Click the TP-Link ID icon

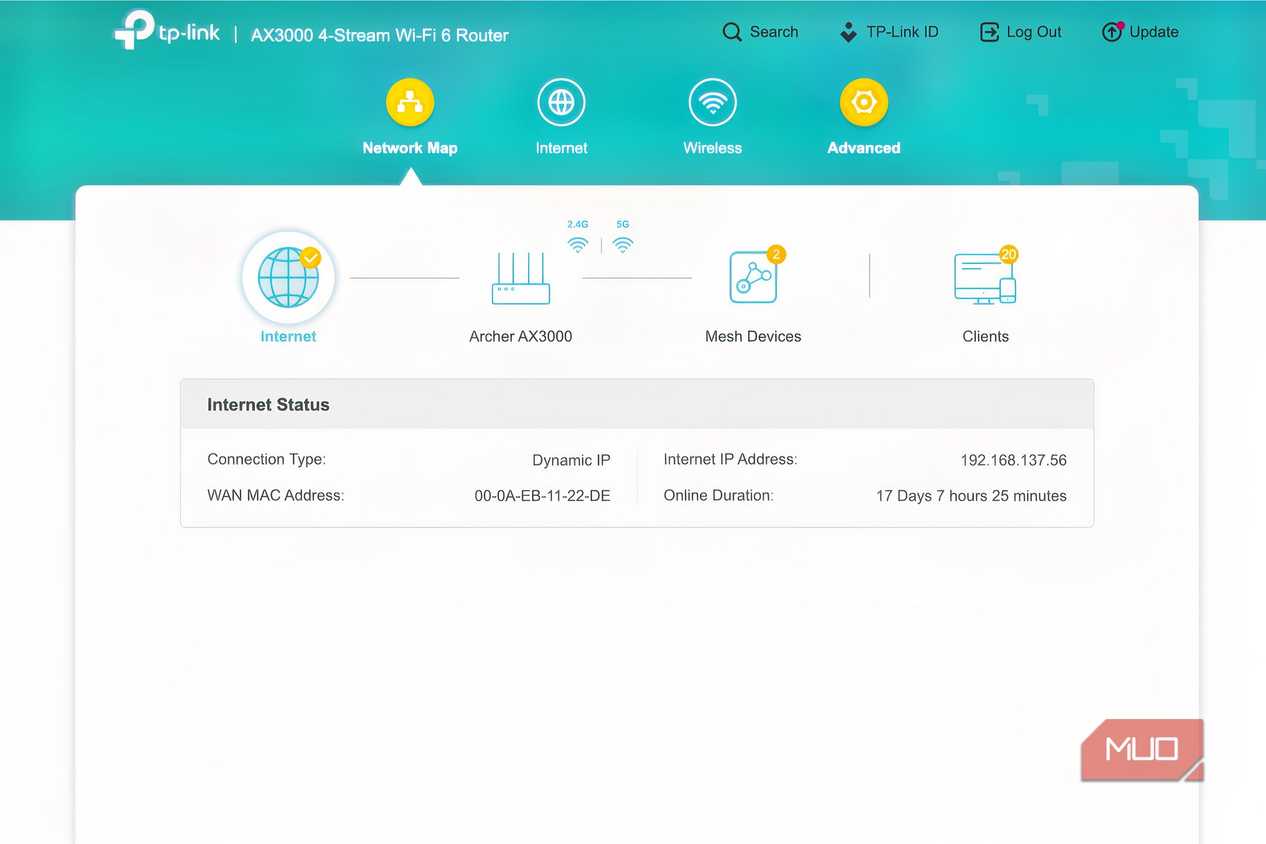pos(848,32)
